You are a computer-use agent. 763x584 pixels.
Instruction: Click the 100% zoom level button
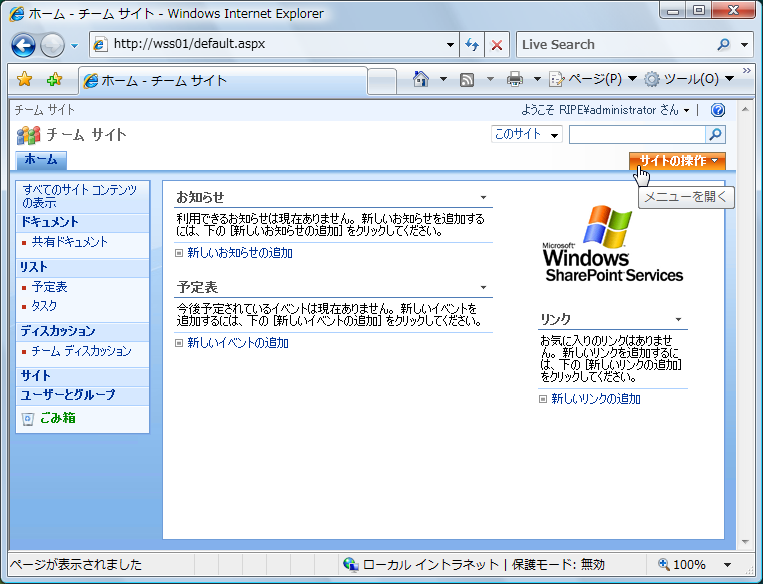682,565
